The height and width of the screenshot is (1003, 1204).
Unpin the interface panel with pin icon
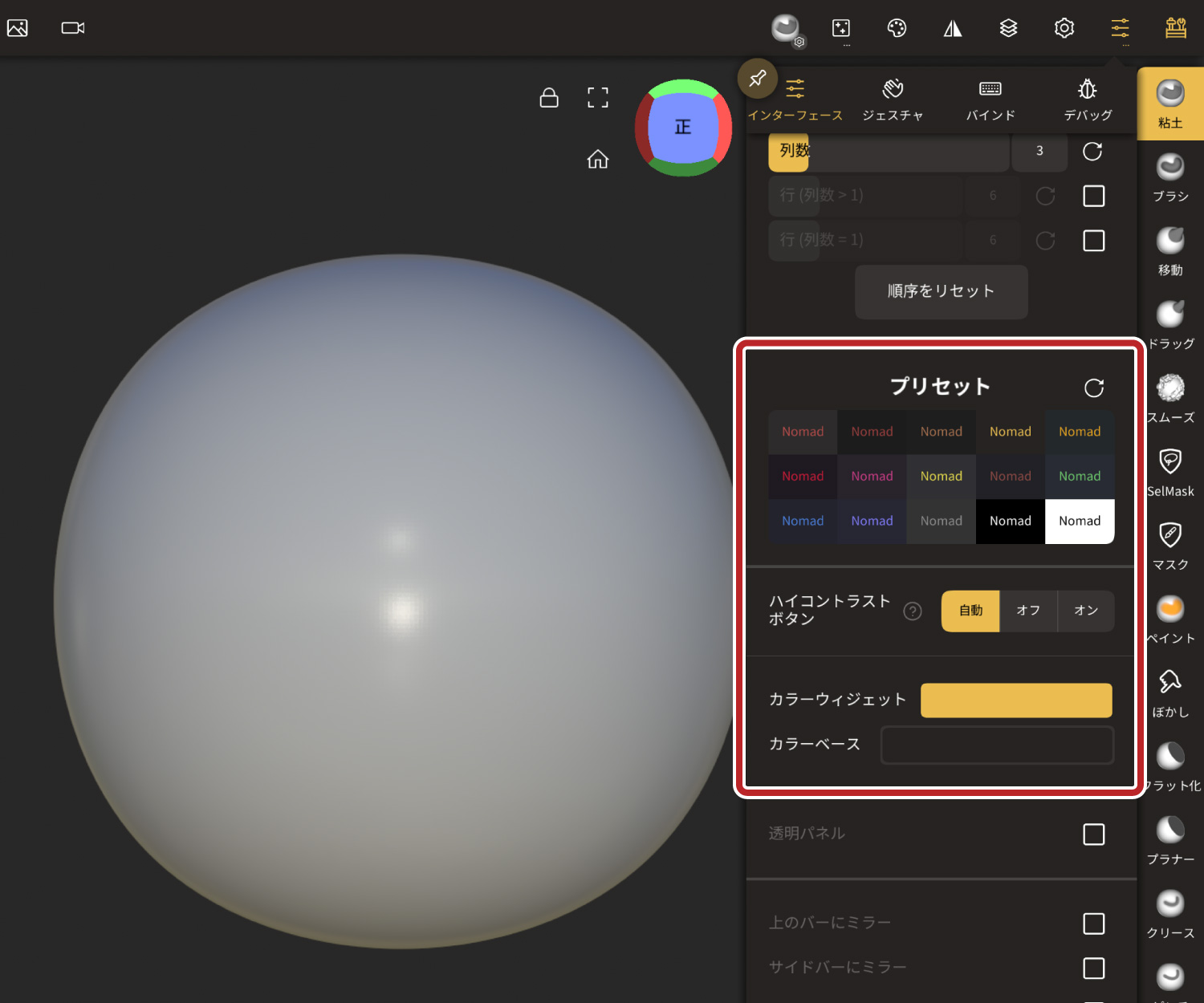757,79
